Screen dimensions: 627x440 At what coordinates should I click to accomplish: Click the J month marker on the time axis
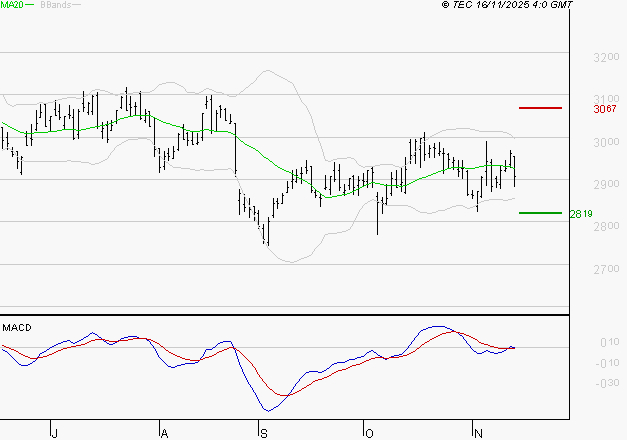(55, 433)
